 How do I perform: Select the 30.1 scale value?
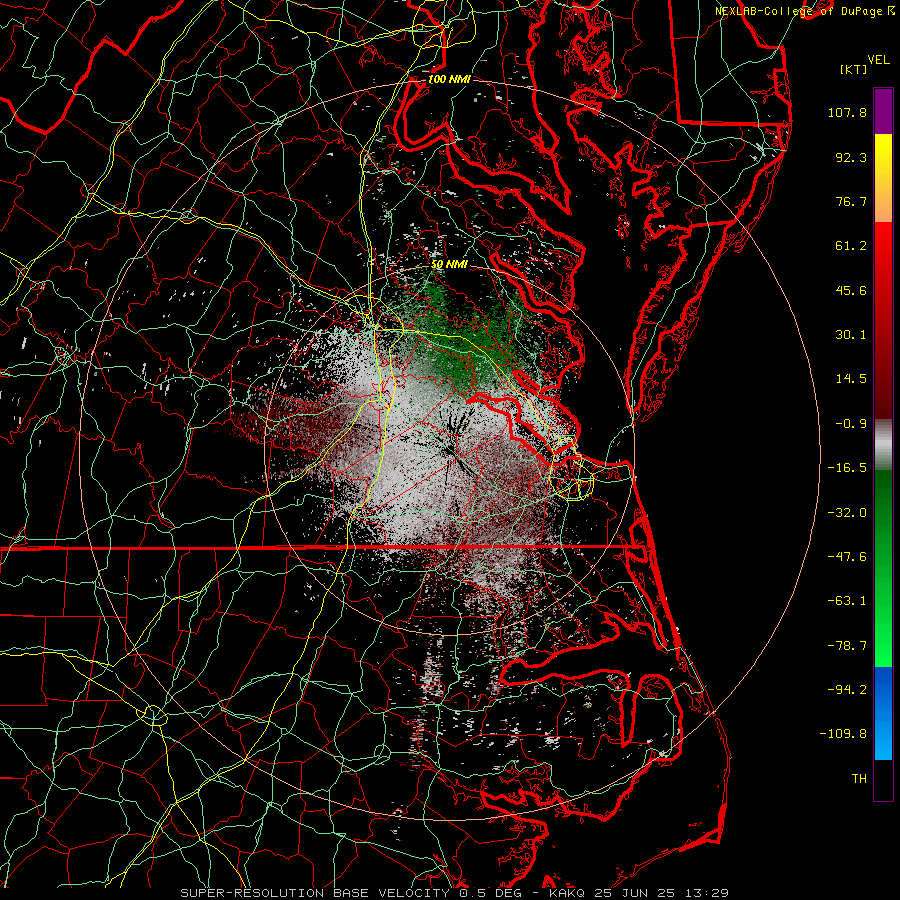pos(851,335)
